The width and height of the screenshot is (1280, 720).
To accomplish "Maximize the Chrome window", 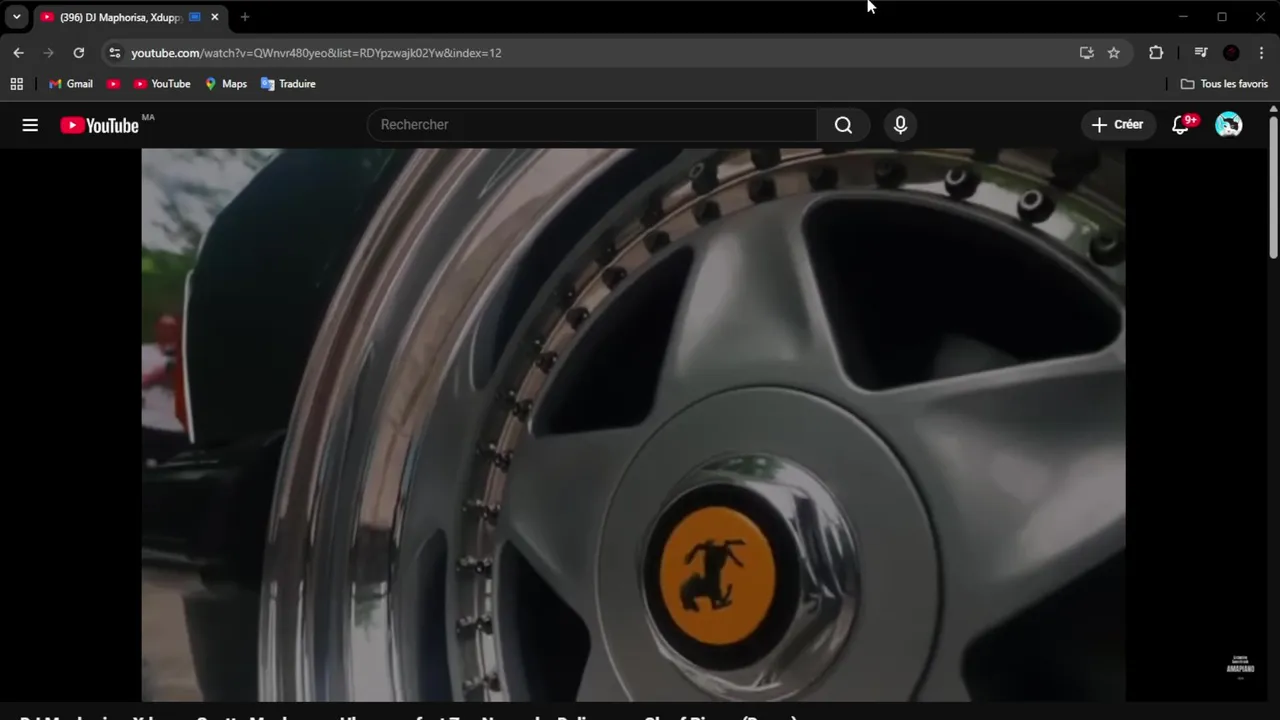I will (x=1222, y=17).
